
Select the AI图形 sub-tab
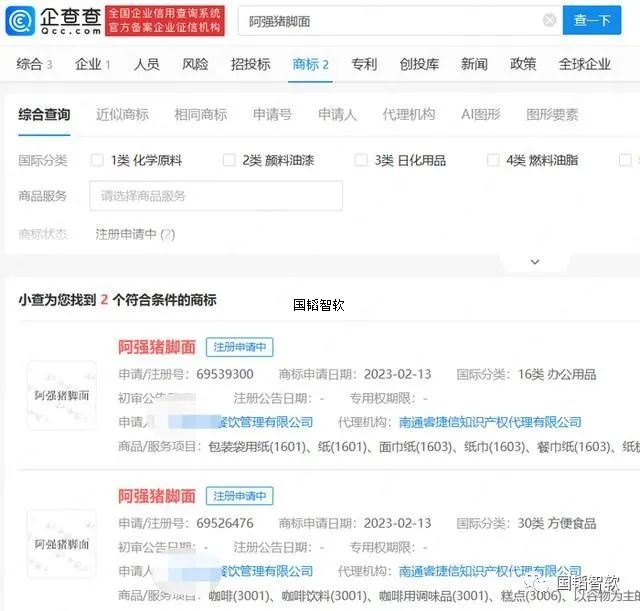coord(480,115)
